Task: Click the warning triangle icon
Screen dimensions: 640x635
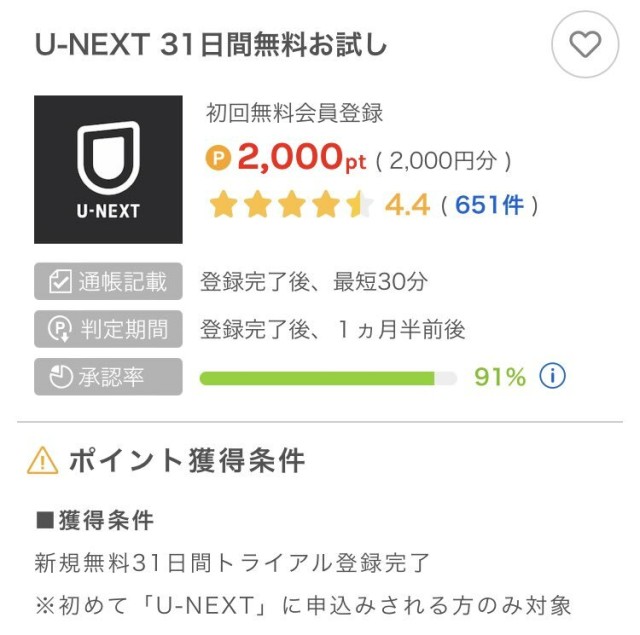Action: point(43,460)
